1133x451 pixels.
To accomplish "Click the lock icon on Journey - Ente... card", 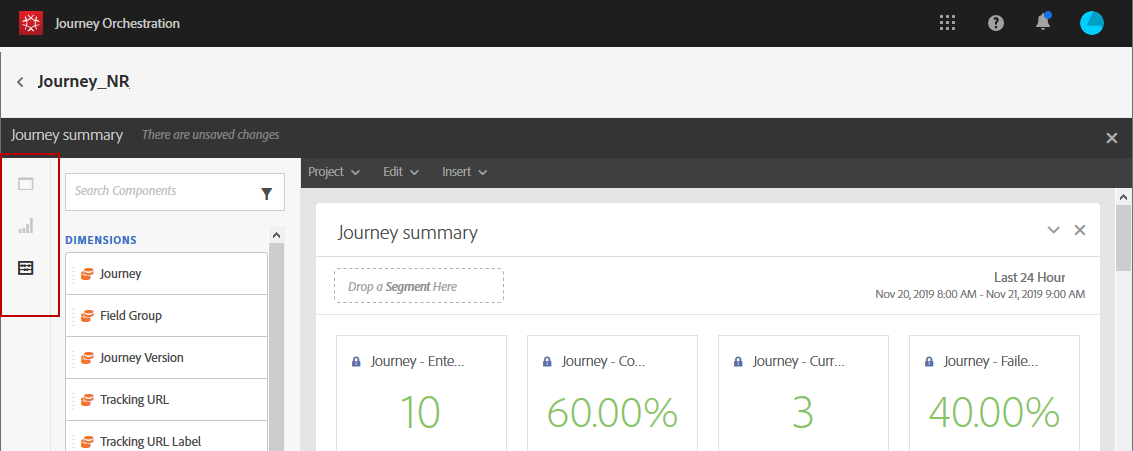I will pos(356,361).
